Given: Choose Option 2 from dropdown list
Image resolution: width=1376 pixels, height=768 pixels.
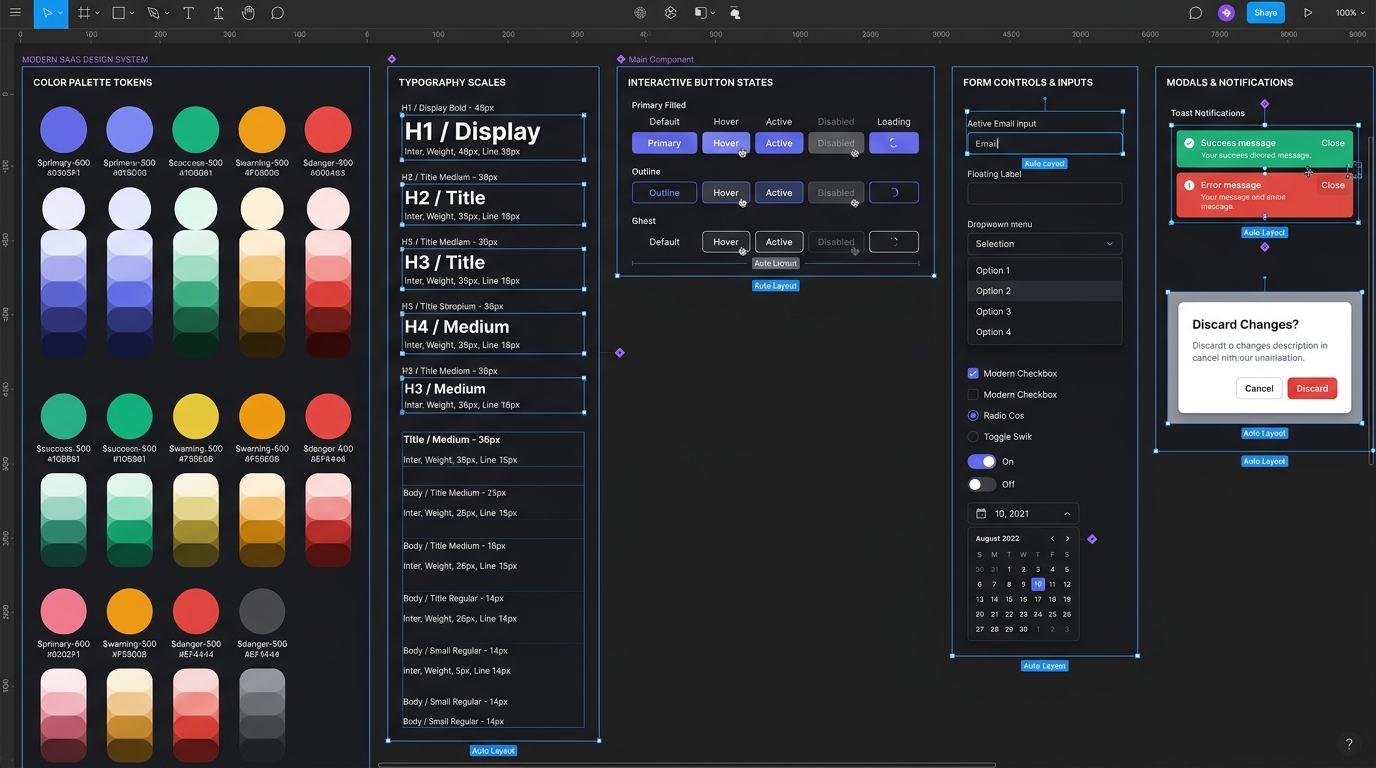Looking at the screenshot, I should (x=1044, y=291).
